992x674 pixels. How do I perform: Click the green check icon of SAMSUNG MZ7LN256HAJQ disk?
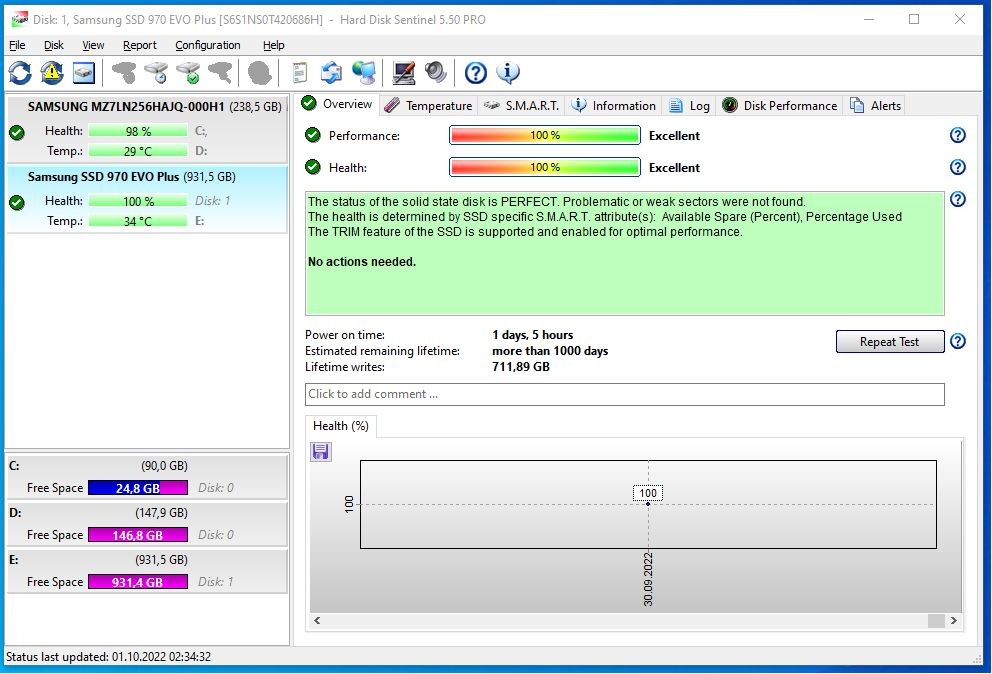[17, 132]
